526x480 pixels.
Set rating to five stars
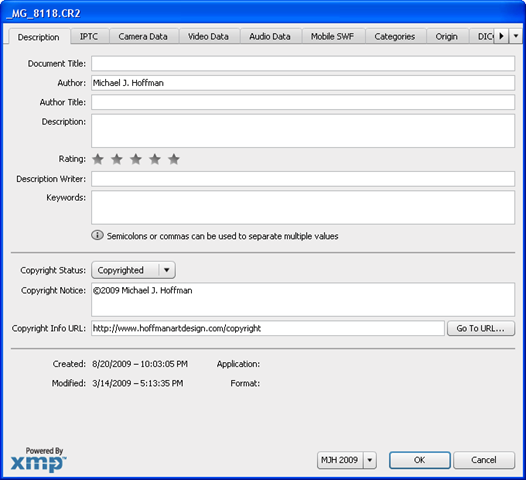174,159
